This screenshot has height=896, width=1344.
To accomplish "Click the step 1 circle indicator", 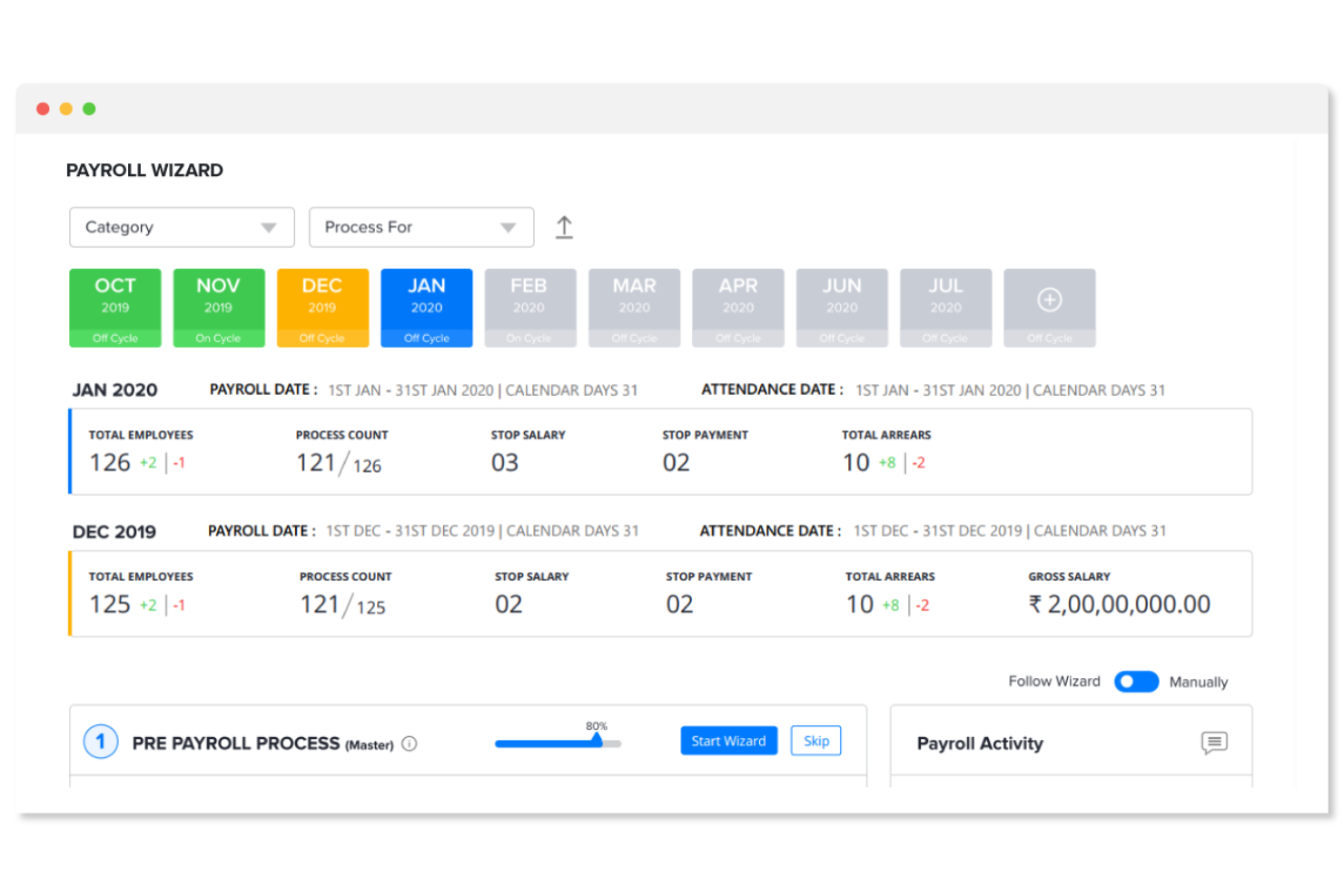I will pyautogui.click(x=101, y=742).
